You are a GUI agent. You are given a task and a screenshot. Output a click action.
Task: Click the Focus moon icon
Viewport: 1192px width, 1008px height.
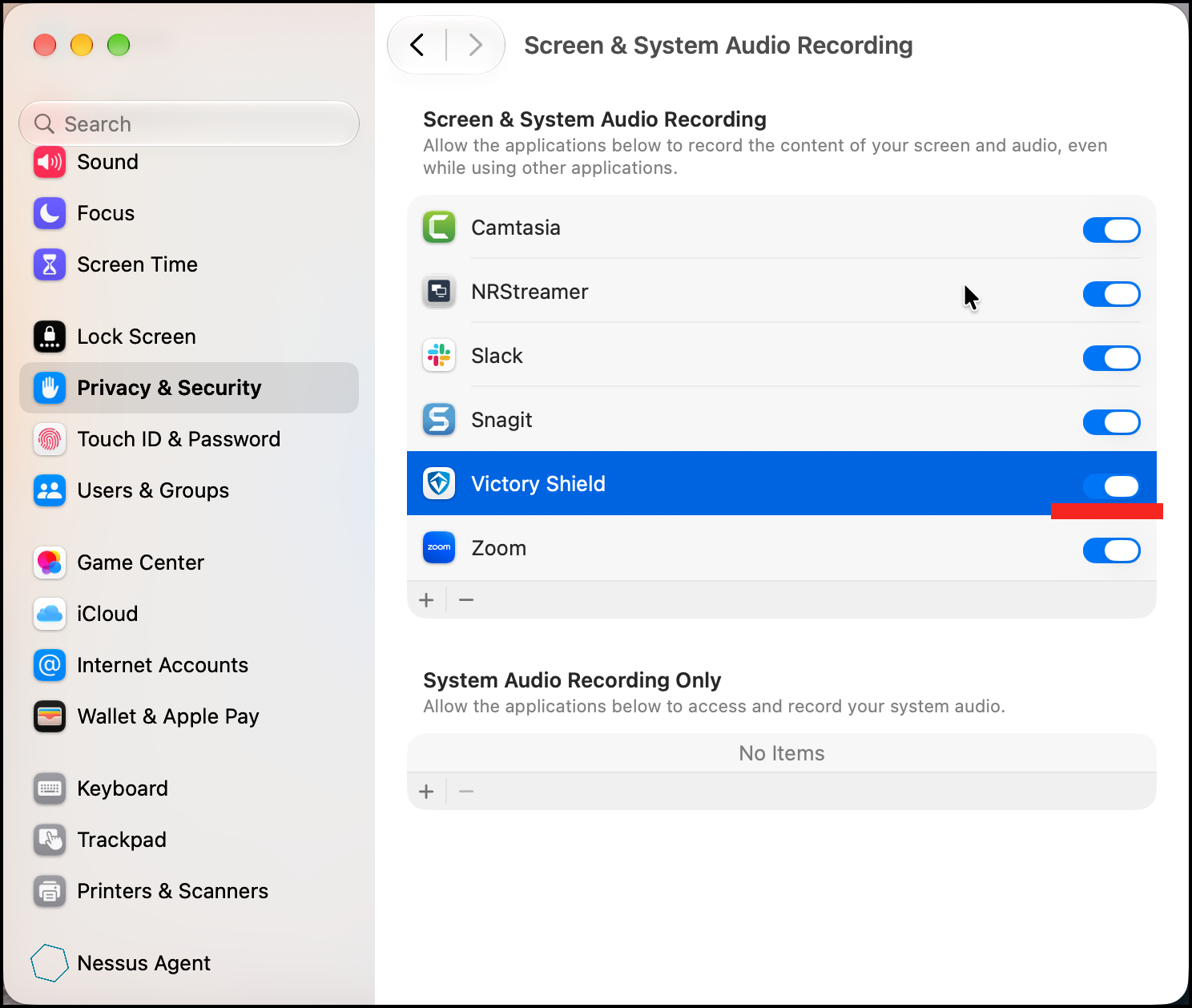50,213
